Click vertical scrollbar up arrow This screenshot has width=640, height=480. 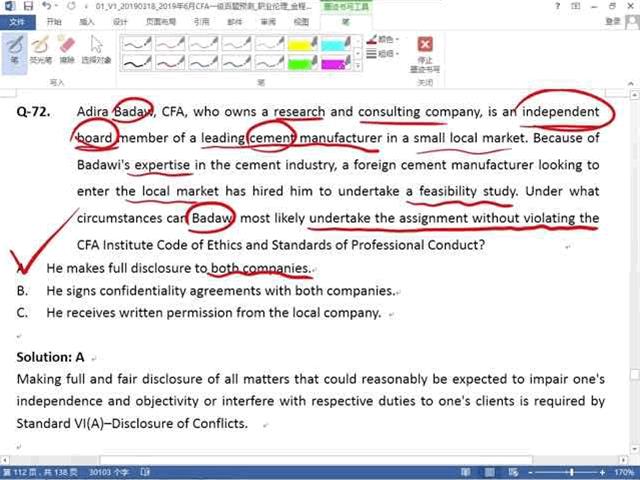click(635, 96)
